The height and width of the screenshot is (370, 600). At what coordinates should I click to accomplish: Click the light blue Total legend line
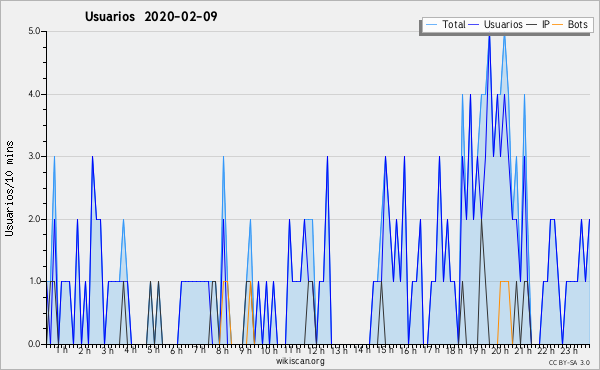coord(431,25)
